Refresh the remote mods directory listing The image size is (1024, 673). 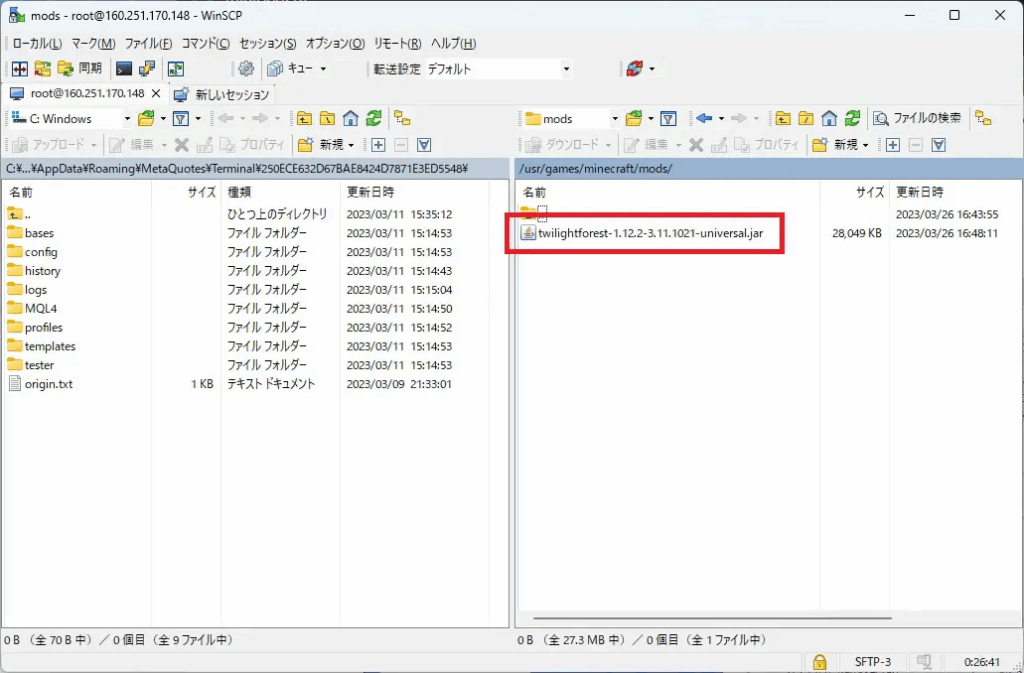coord(852,118)
